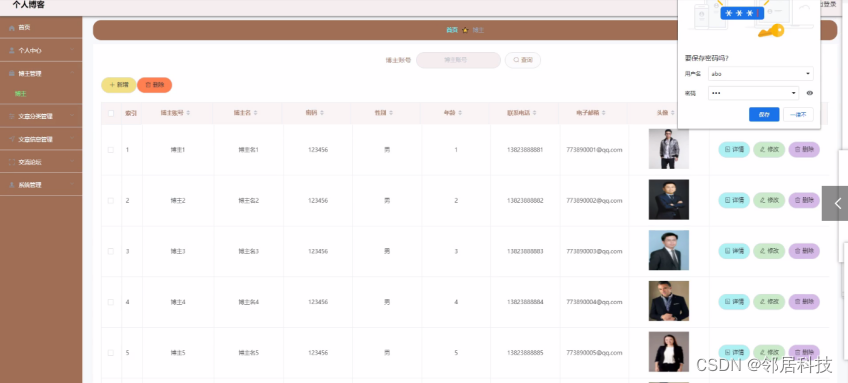Click the avatar photo of 博主4
This screenshot has height=383, width=848.
[669, 301]
